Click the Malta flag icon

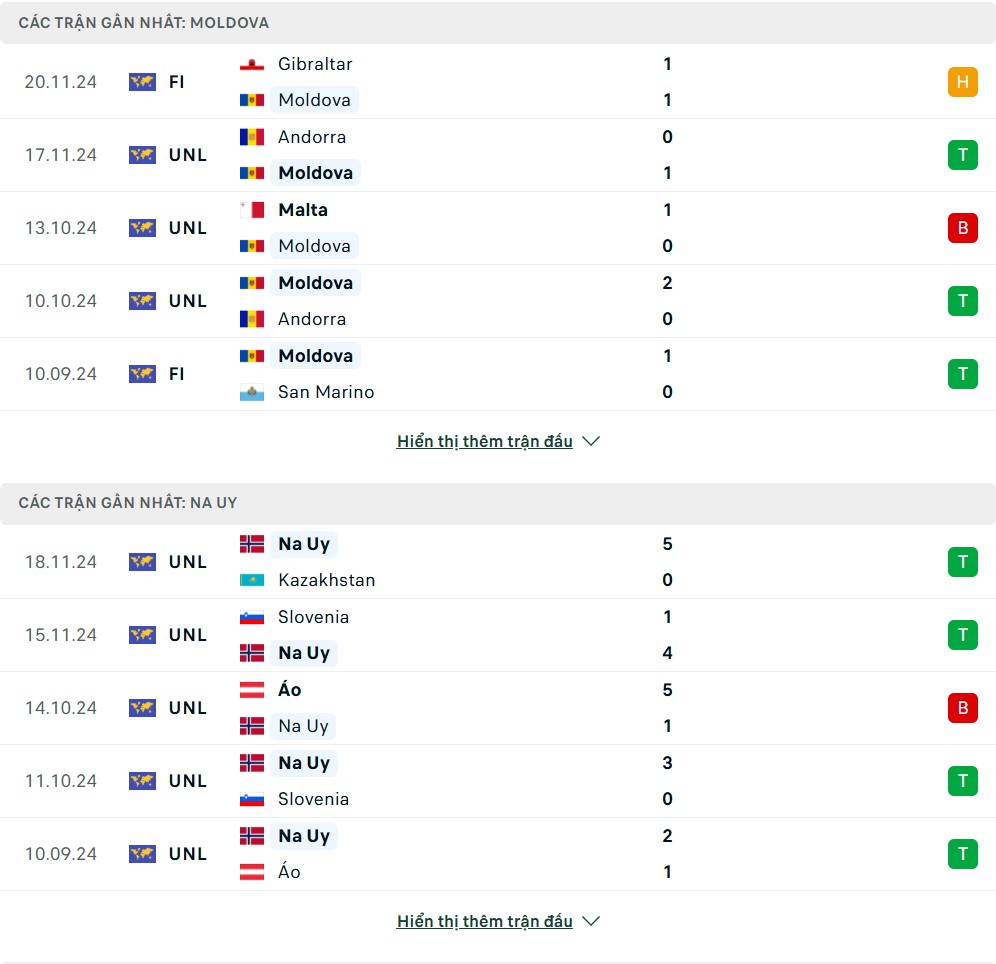pos(252,210)
